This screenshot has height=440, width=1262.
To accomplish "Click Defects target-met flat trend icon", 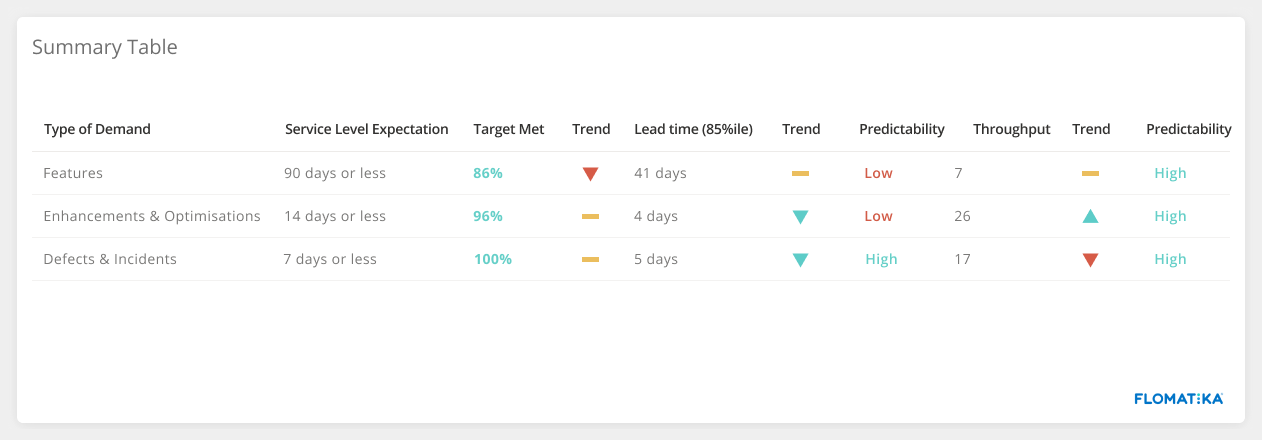I will (590, 260).
